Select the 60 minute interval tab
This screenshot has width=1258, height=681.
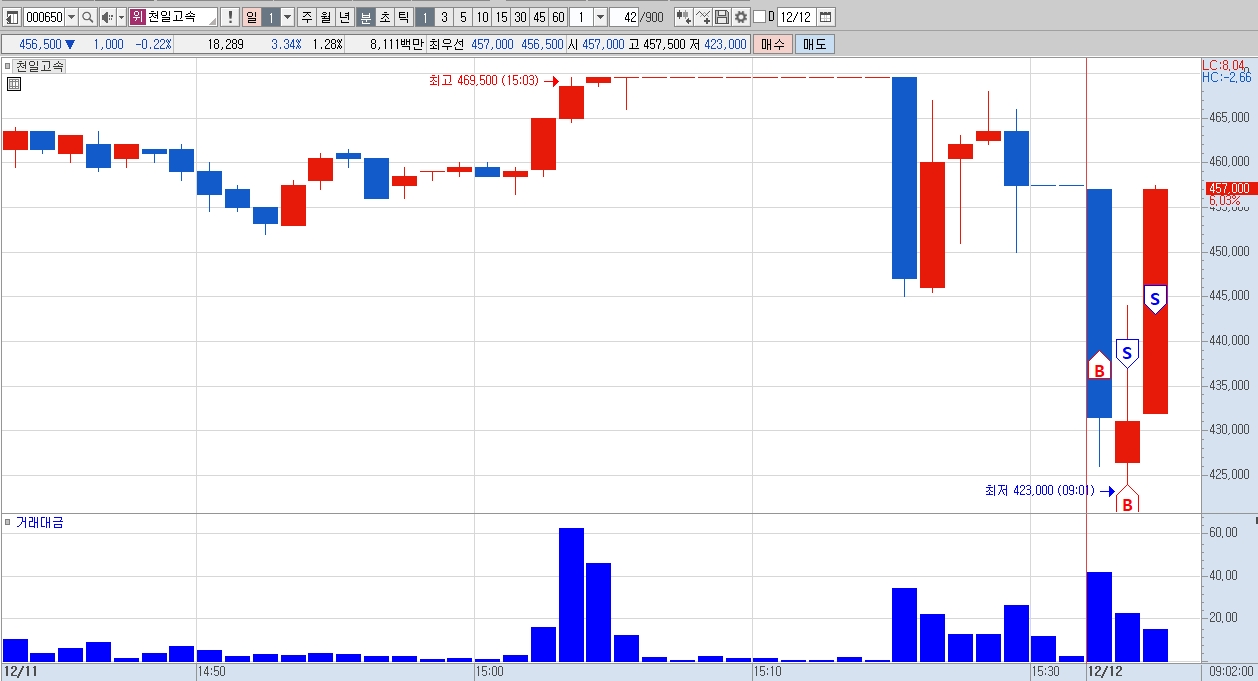click(558, 17)
